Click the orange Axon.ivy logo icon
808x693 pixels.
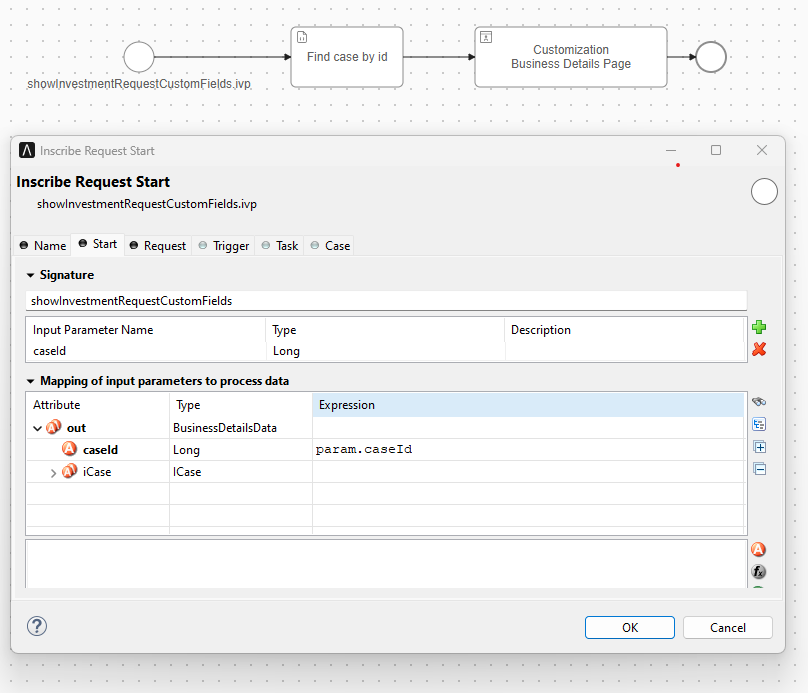click(x=758, y=548)
